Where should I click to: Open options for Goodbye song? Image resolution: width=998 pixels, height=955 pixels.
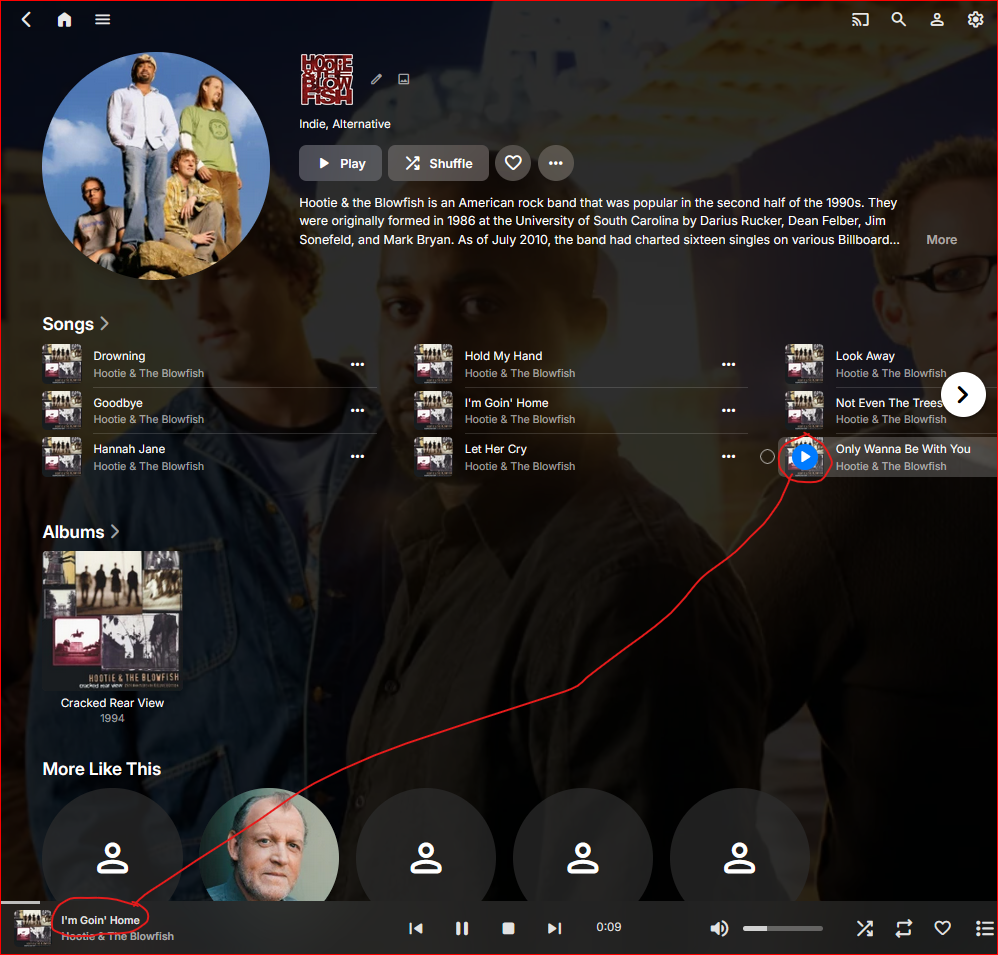coord(358,411)
